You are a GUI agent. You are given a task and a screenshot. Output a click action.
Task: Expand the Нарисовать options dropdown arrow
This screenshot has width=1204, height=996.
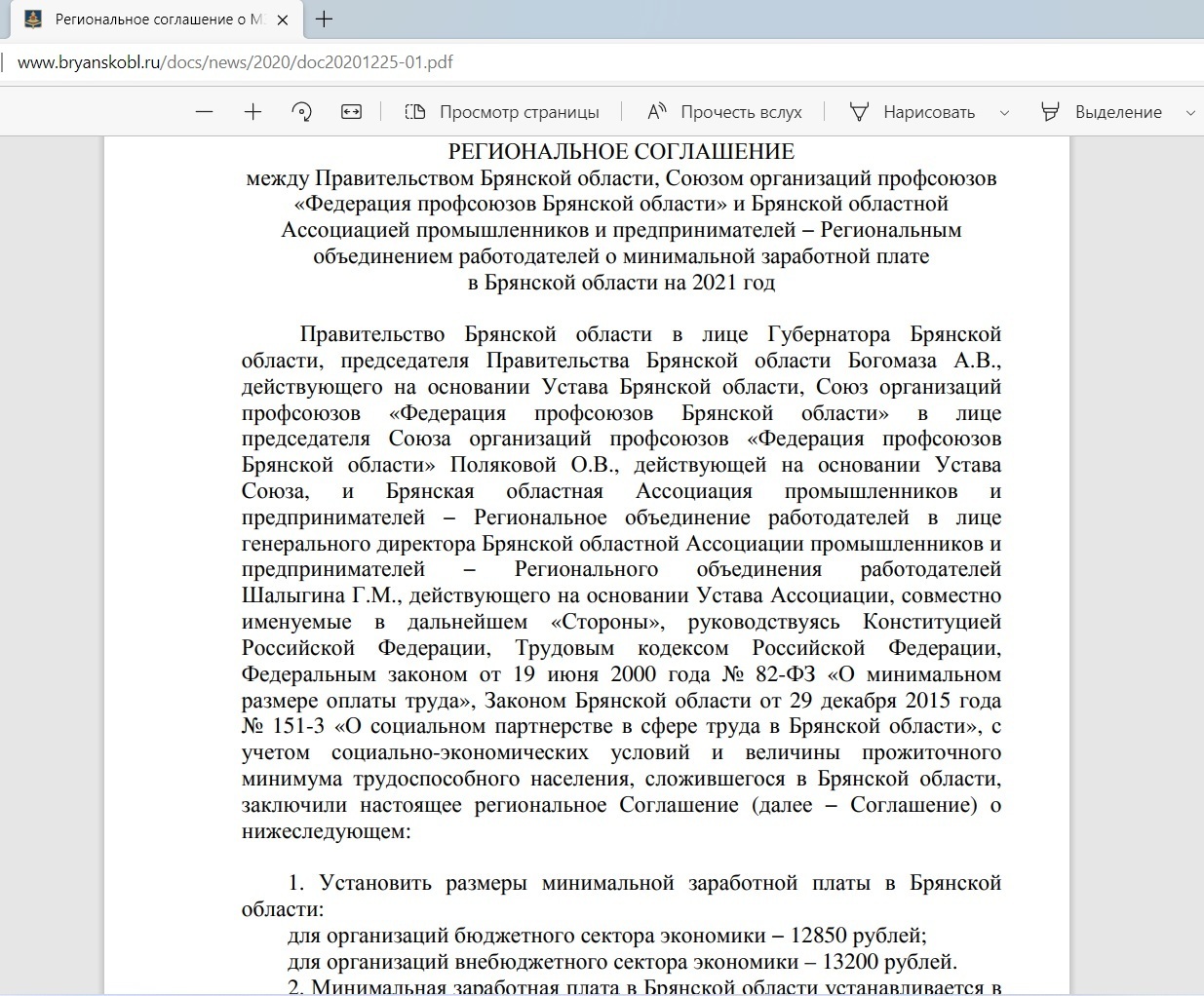tap(1004, 113)
